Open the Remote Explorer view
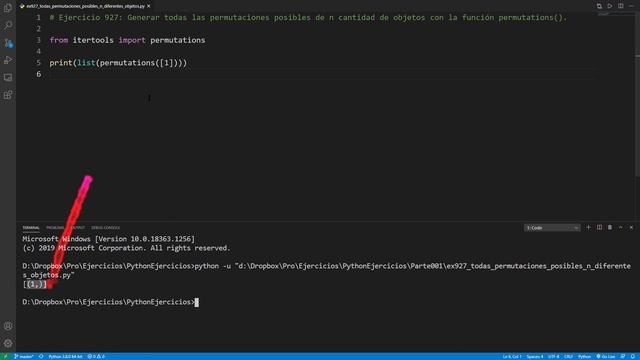The height and width of the screenshot is (360, 640). point(8,77)
